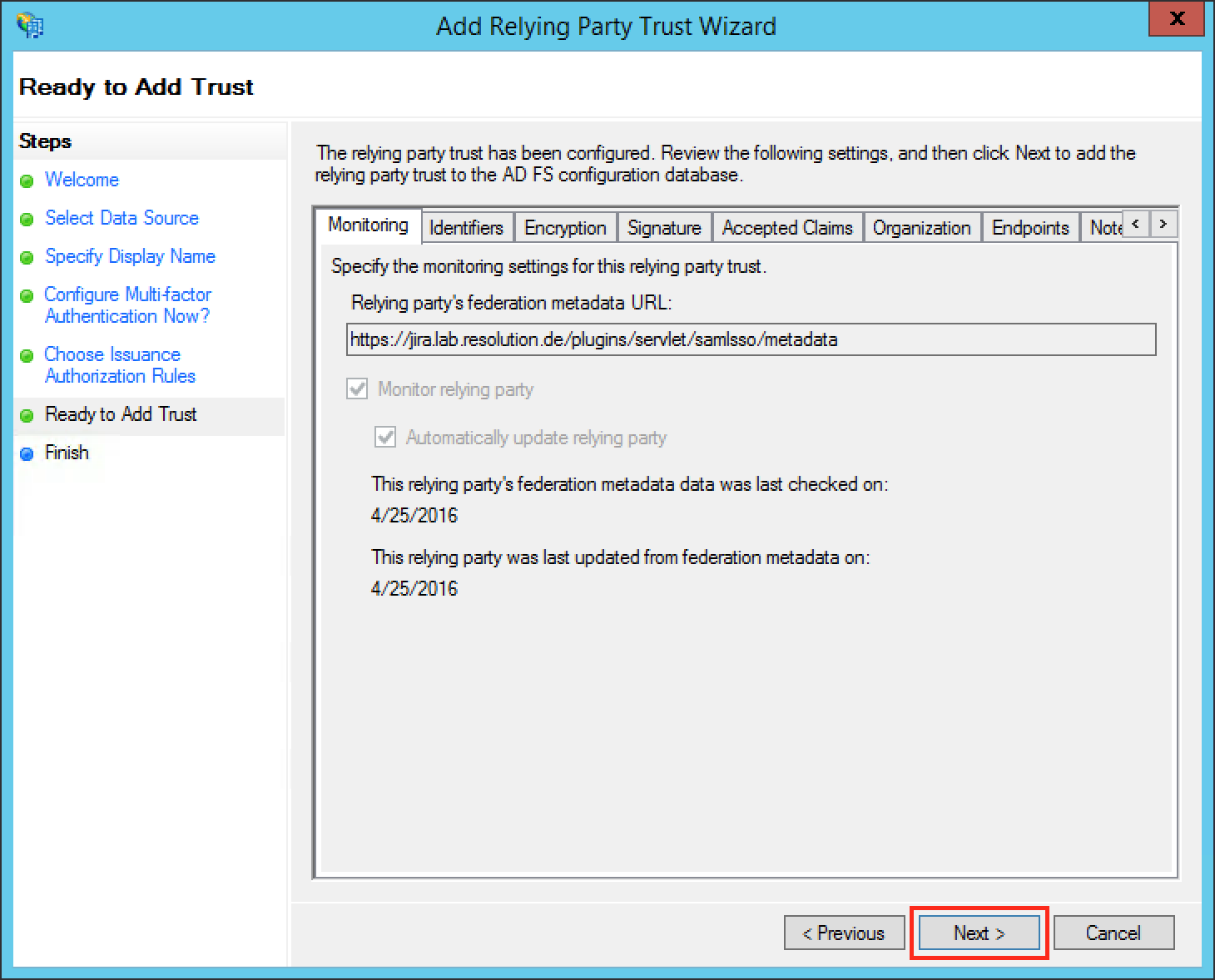View the Accepted Claims tab
This screenshot has width=1215, height=980.
787,228
